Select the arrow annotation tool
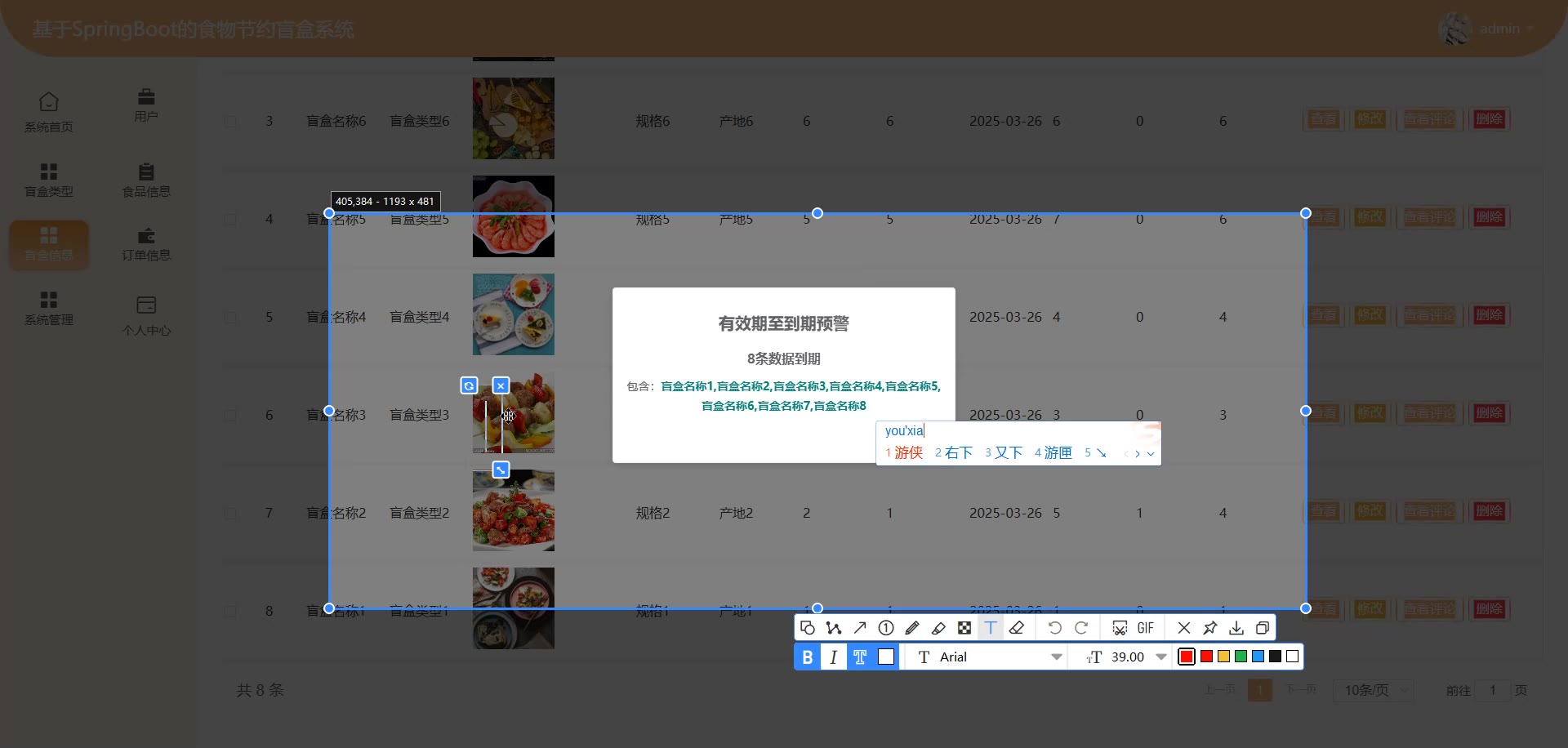This screenshot has height=748, width=1568. pos(860,628)
